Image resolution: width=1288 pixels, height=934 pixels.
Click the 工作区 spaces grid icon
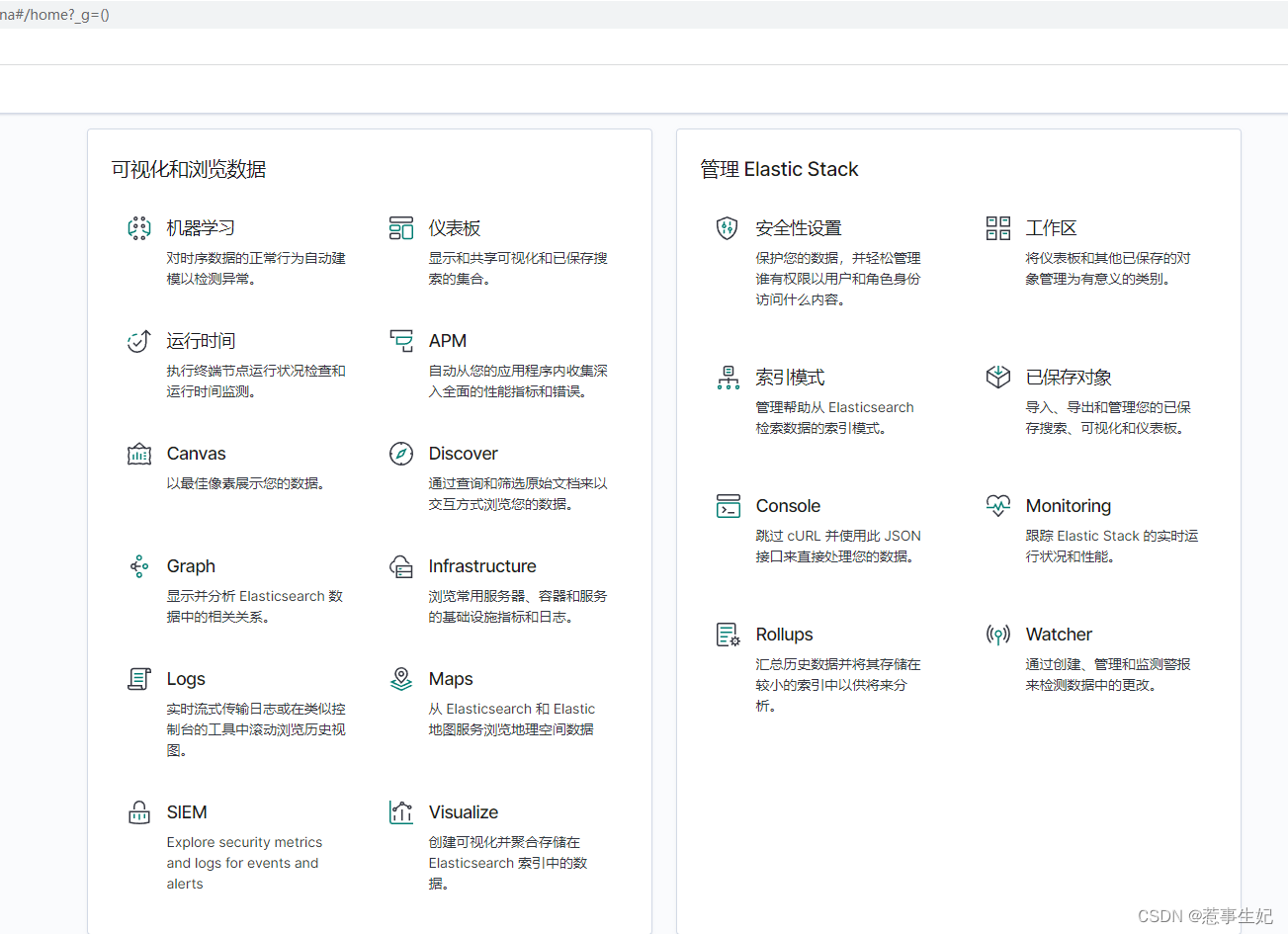(x=998, y=228)
